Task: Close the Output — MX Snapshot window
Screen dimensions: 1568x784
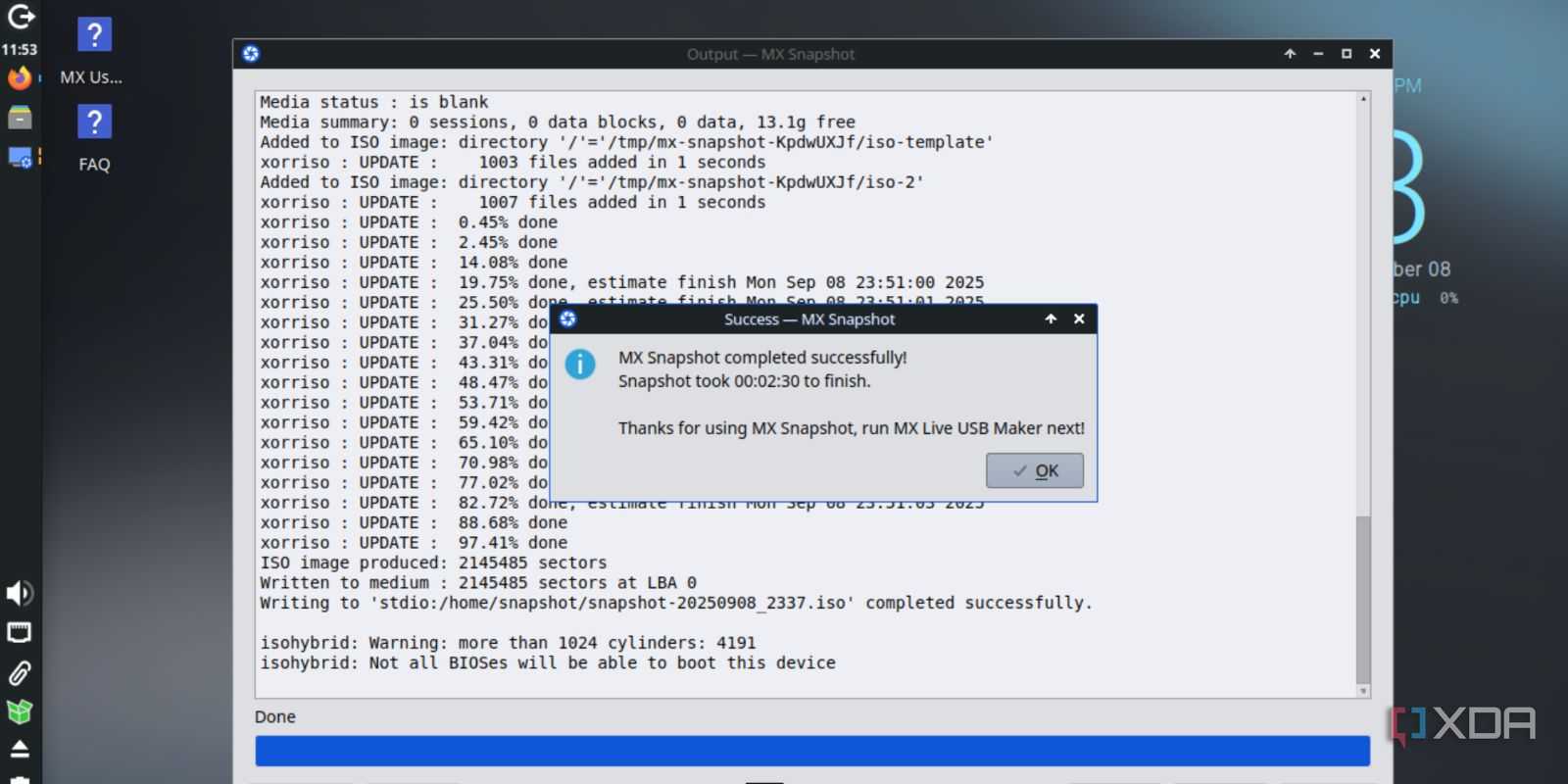Action: pyautogui.click(x=1375, y=54)
